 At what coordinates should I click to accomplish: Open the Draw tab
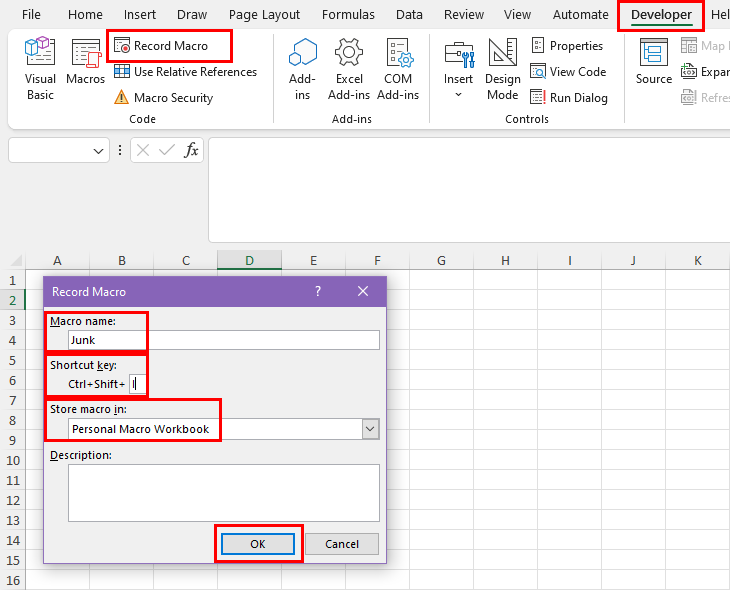pos(192,14)
